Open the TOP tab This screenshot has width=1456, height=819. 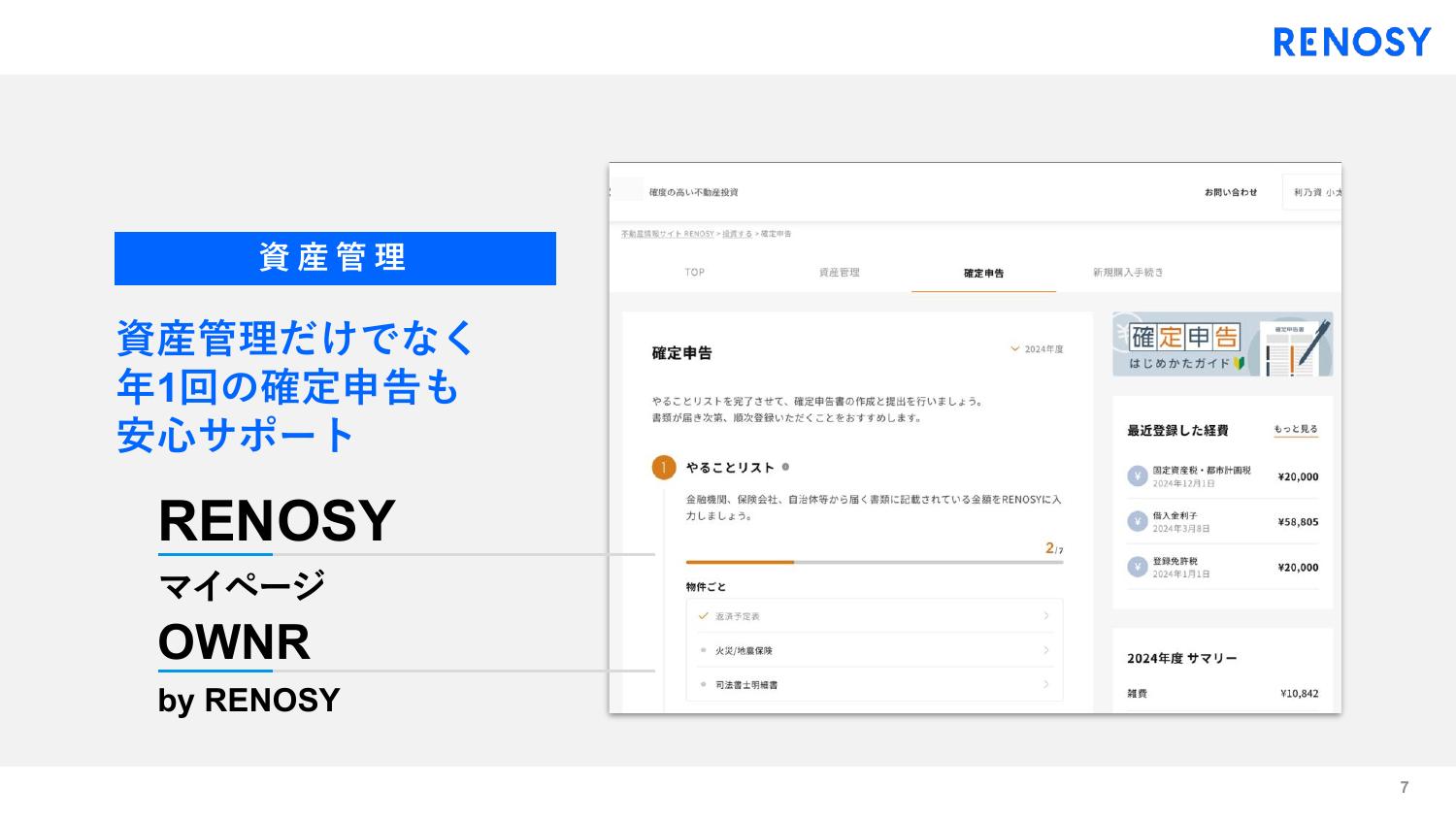pos(695,273)
